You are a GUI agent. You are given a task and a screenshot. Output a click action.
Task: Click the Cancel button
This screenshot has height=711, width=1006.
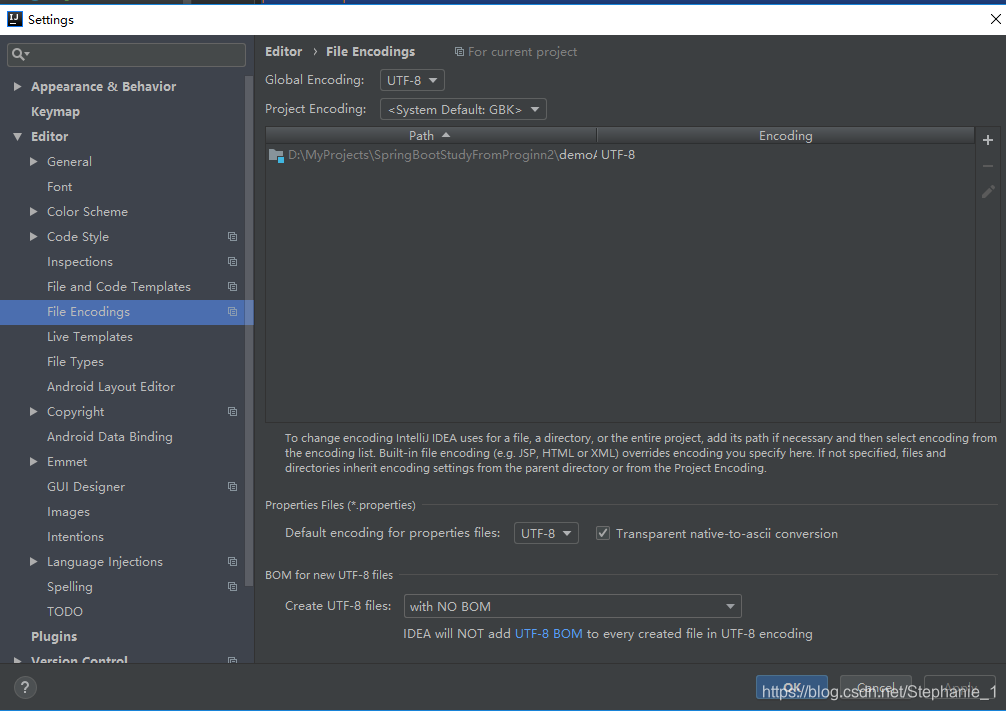pyautogui.click(x=876, y=687)
